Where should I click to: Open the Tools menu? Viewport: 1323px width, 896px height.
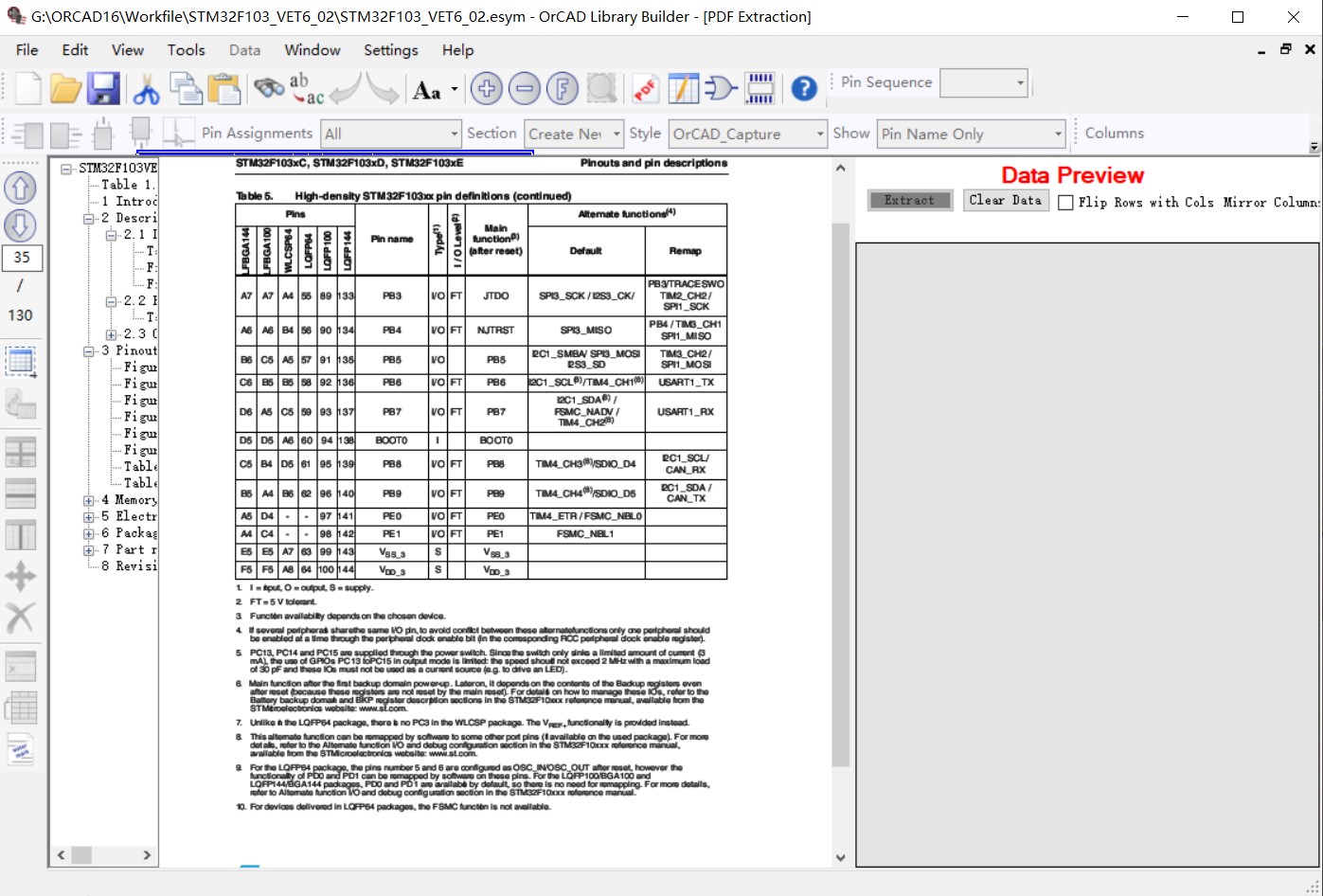coord(186,50)
